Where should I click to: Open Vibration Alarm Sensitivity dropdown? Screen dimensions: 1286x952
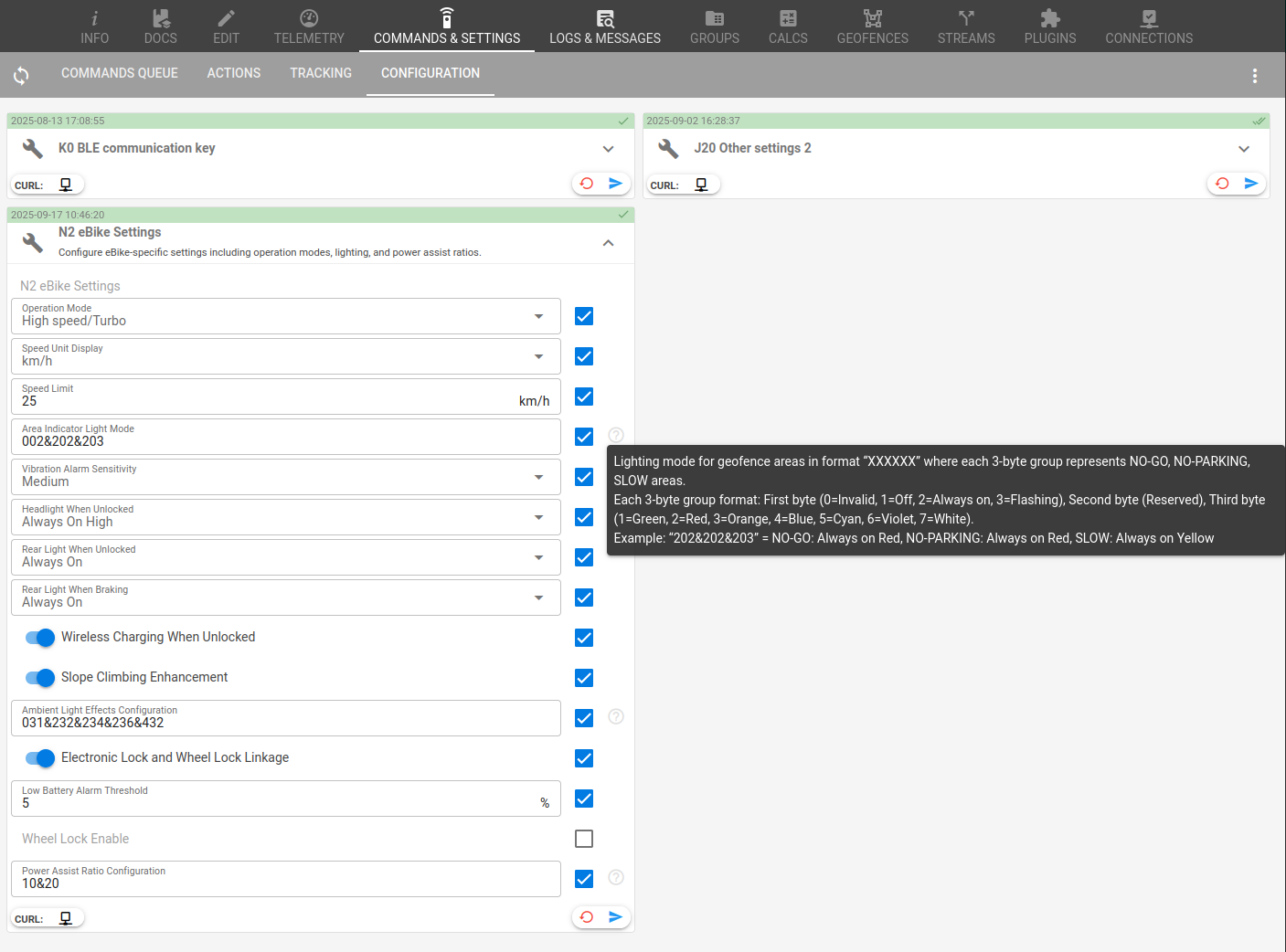285,477
